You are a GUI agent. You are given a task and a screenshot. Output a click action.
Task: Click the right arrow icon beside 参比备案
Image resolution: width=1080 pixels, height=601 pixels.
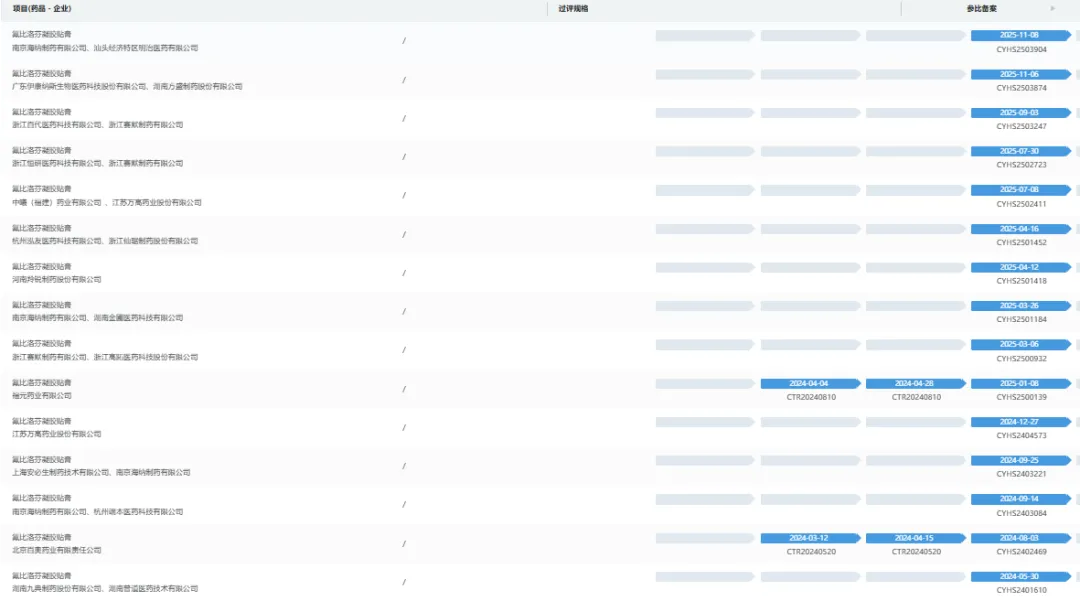click(x=1052, y=8)
